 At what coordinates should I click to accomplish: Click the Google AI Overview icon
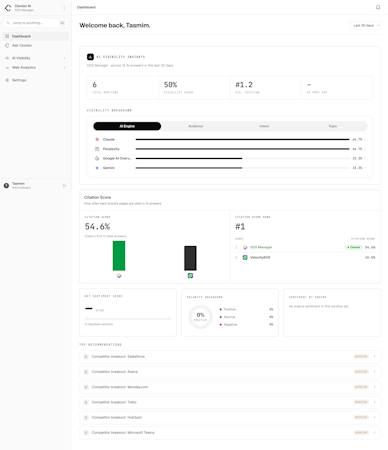[97, 158]
